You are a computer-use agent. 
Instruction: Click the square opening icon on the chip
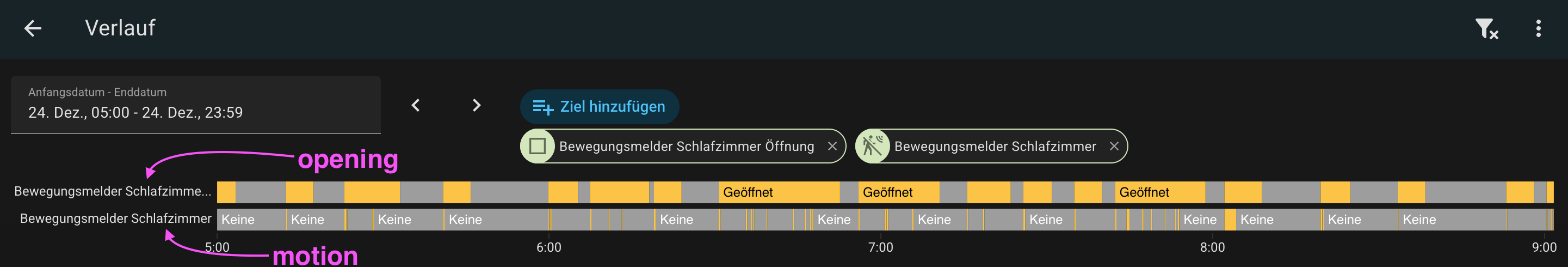point(537,146)
